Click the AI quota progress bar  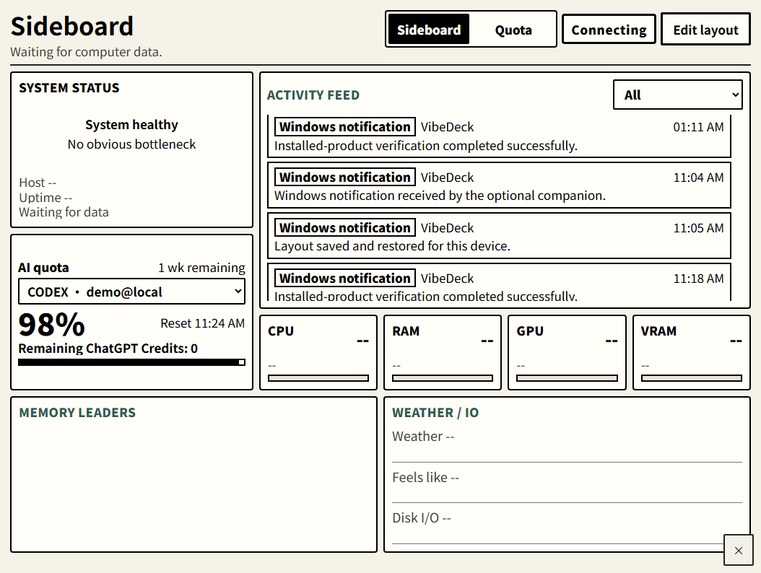(132, 362)
